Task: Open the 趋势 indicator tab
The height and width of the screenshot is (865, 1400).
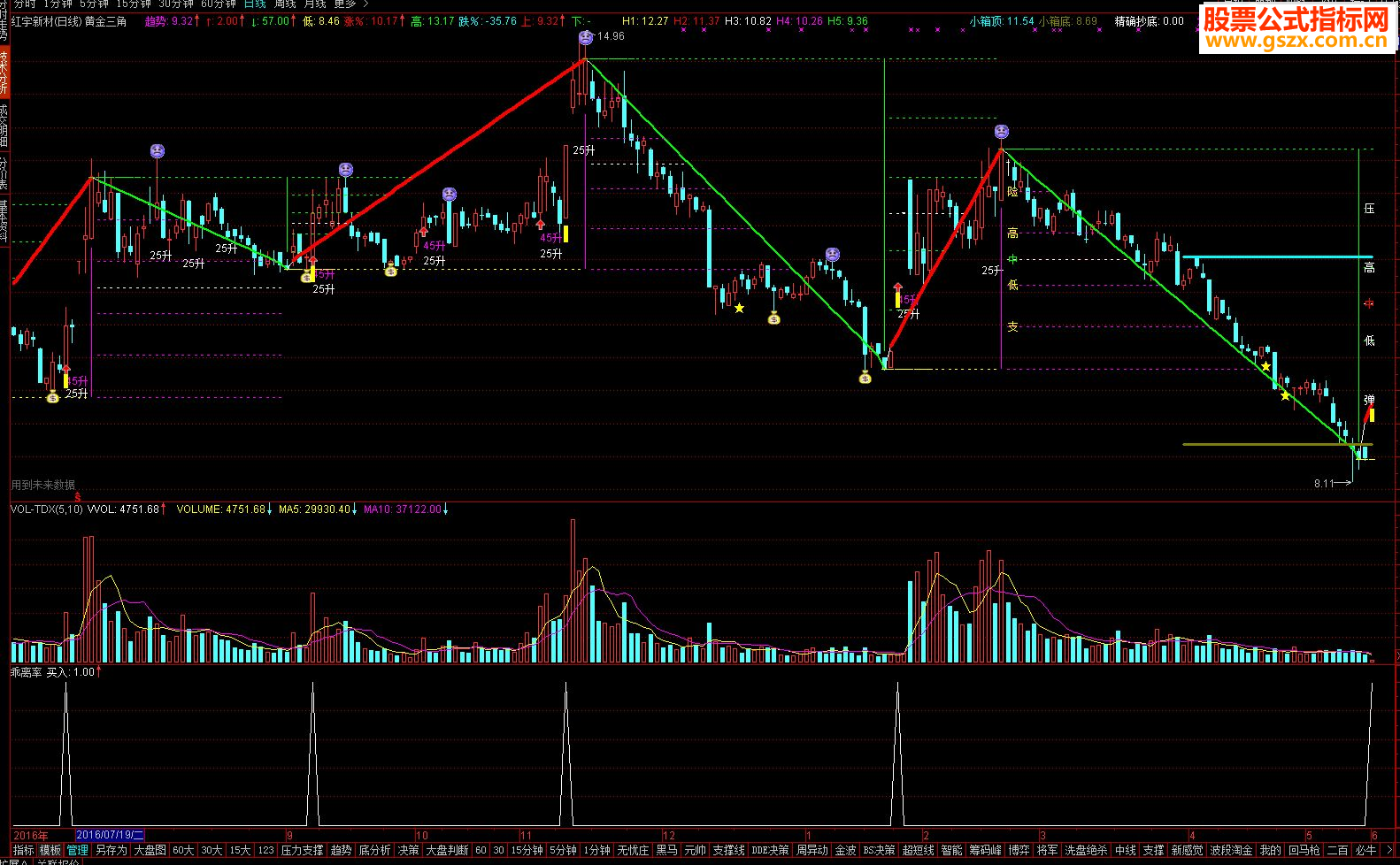Action: coord(342,850)
